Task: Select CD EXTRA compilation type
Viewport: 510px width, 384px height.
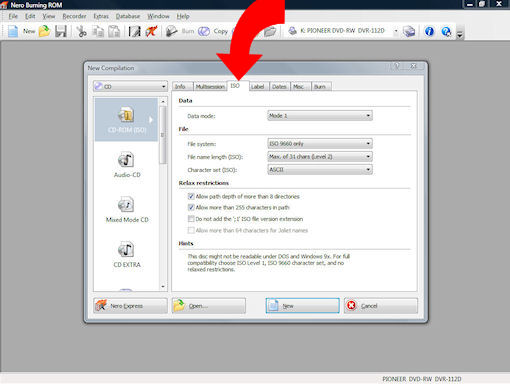Action: coord(127,255)
